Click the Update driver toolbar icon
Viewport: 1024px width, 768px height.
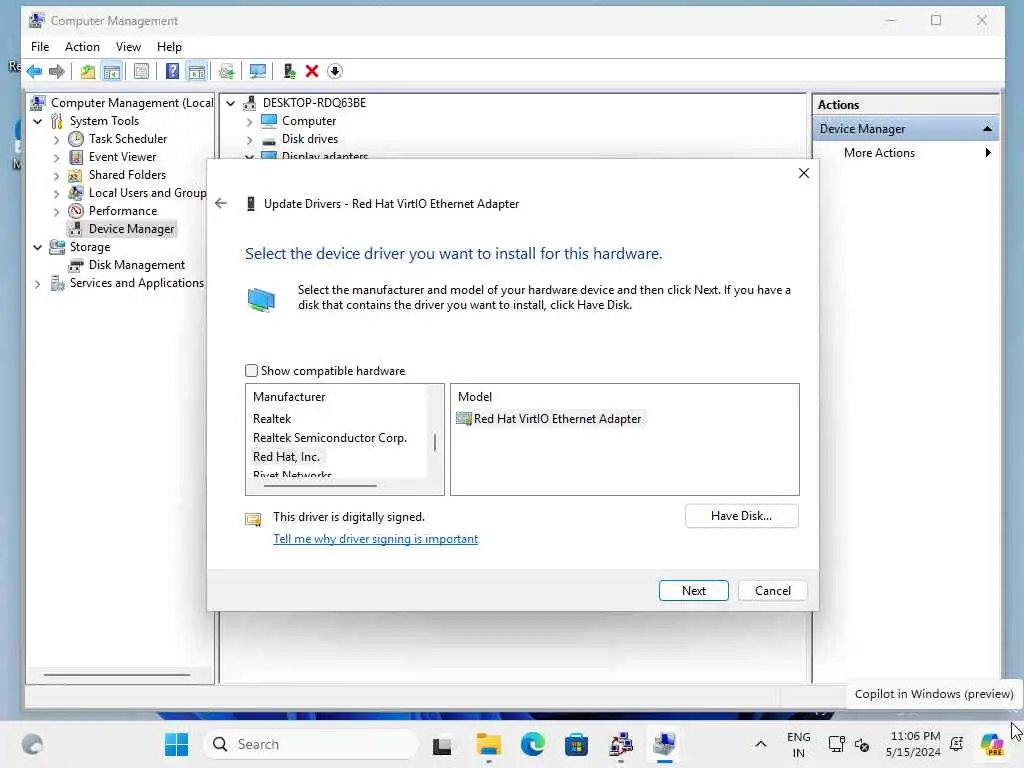pyautogui.click(x=227, y=71)
